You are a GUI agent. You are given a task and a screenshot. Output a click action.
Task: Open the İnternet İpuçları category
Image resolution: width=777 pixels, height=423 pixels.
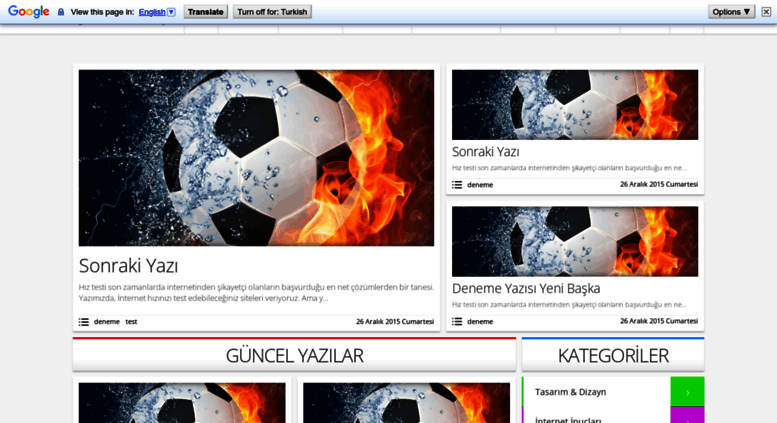click(x=568, y=420)
